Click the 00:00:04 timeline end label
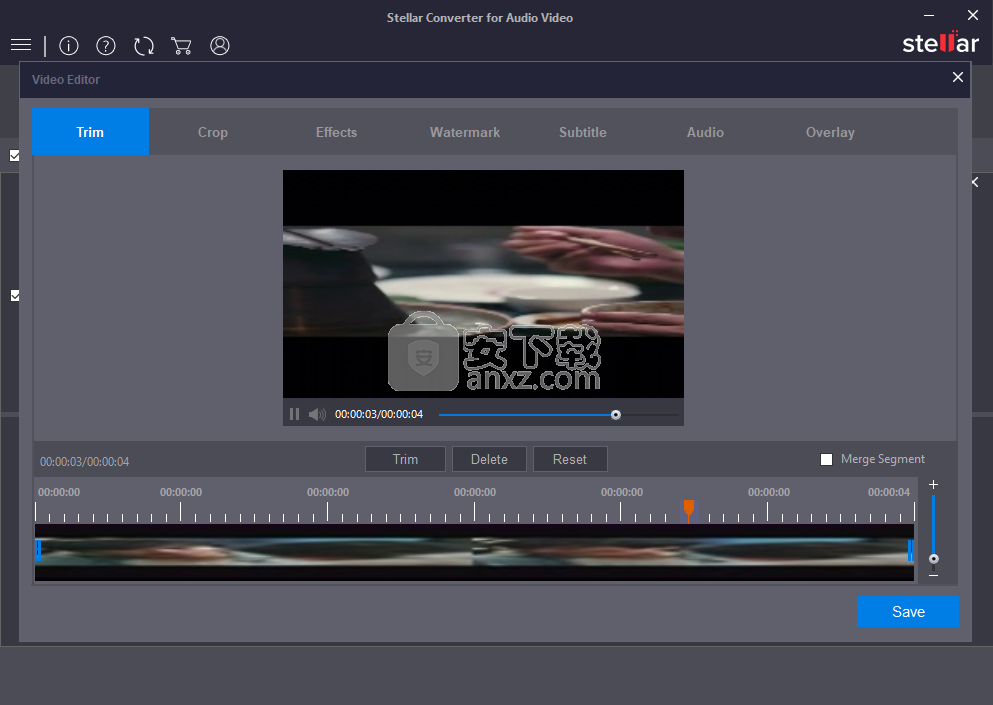993x705 pixels. [x=889, y=492]
